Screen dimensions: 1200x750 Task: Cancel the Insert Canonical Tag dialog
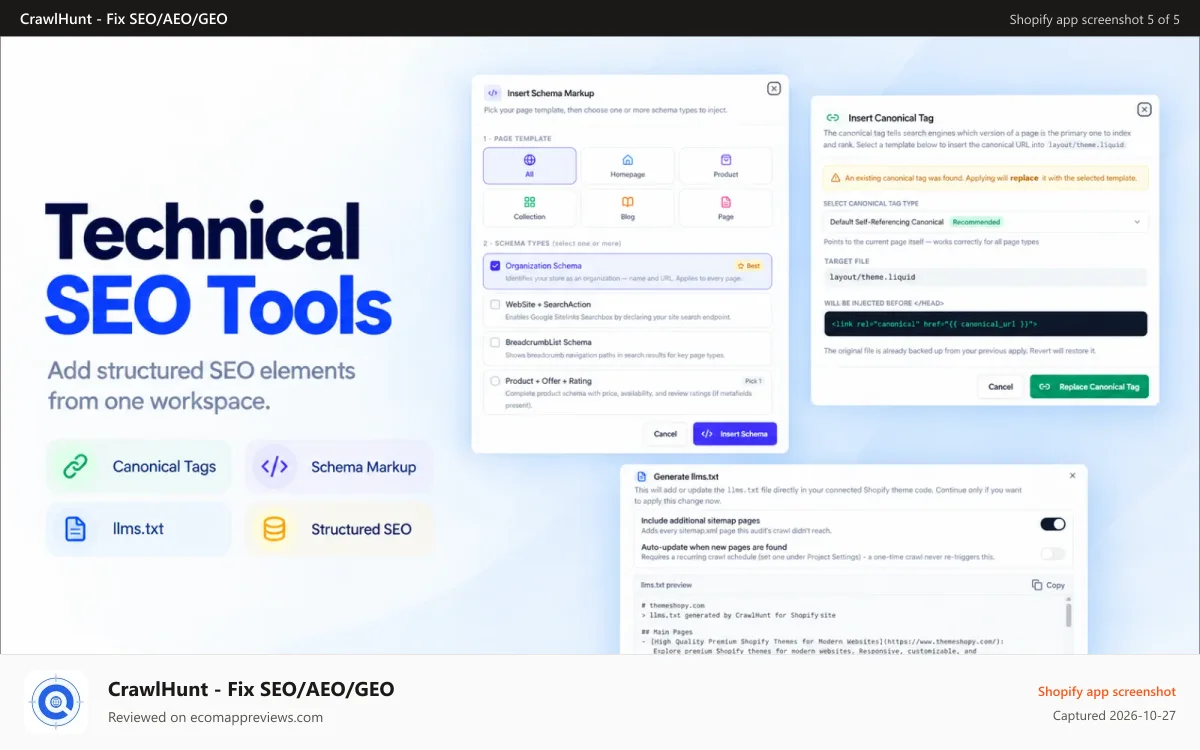coord(1001,386)
